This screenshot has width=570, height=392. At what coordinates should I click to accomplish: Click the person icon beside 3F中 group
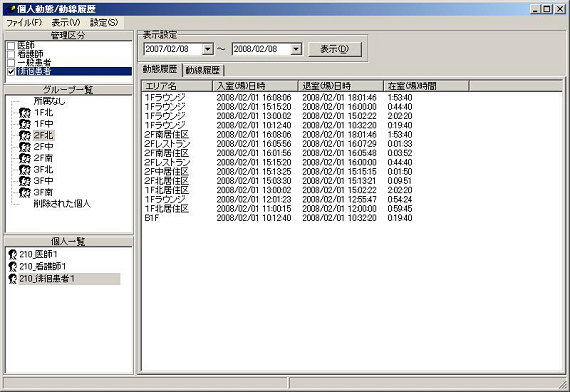(24, 181)
